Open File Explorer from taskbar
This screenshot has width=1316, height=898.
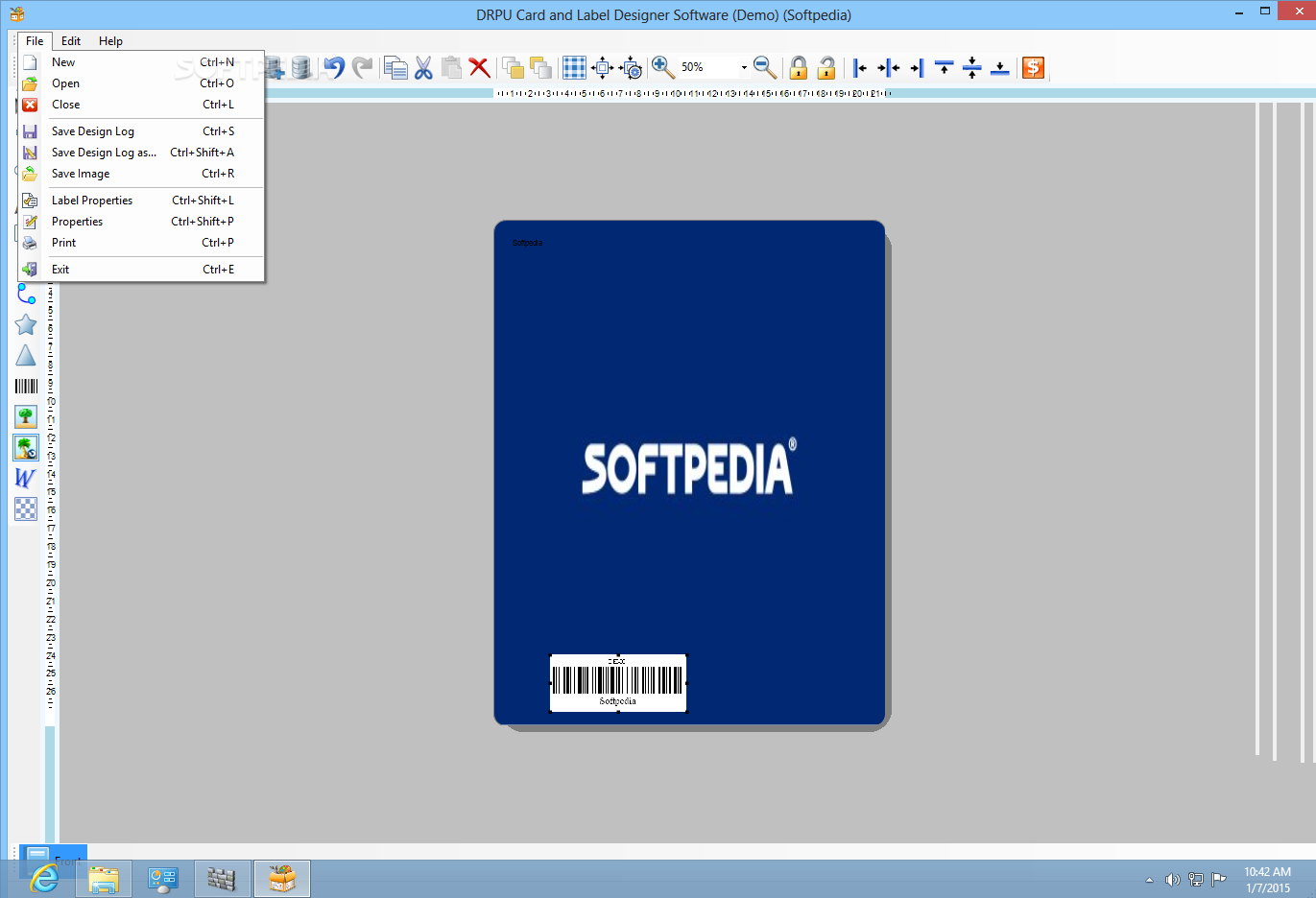(104, 879)
